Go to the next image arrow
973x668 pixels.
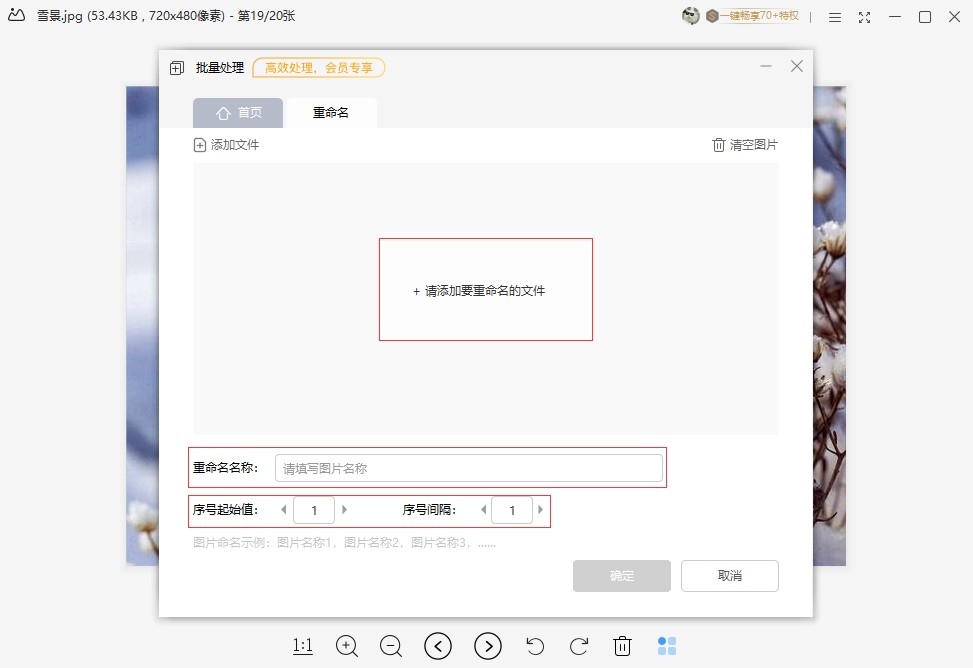[487, 646]
